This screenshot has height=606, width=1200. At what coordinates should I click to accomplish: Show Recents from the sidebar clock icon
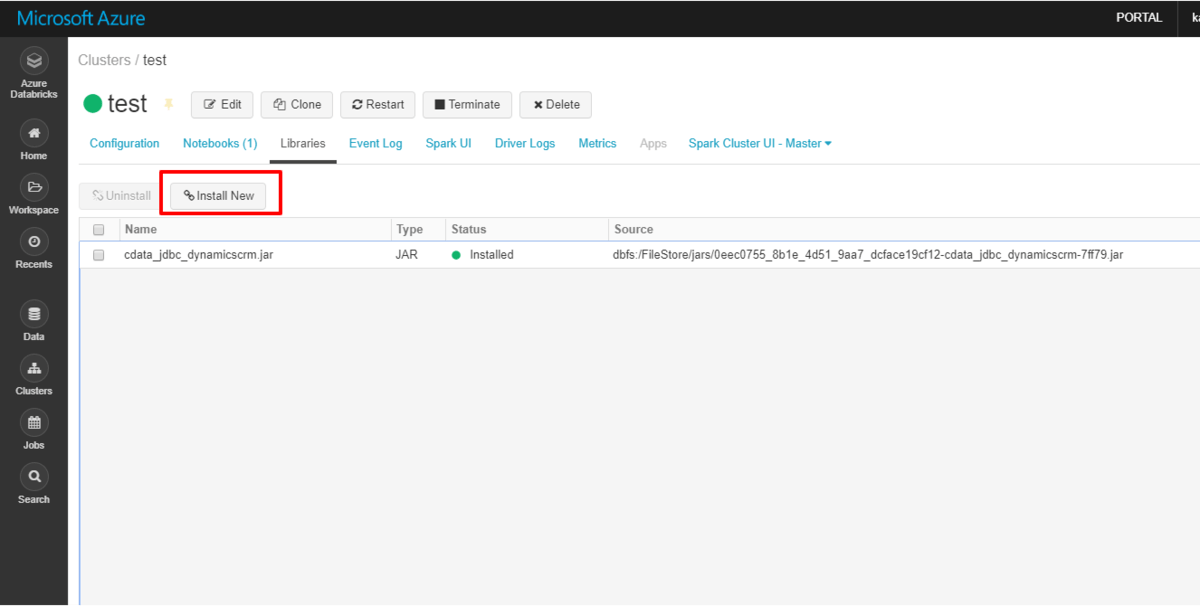coord(34,241)
